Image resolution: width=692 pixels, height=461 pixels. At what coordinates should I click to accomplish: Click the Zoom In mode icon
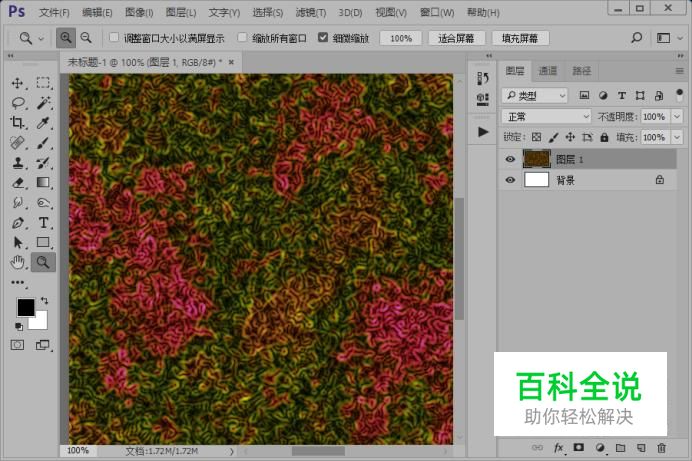click(x=66, y=38)
